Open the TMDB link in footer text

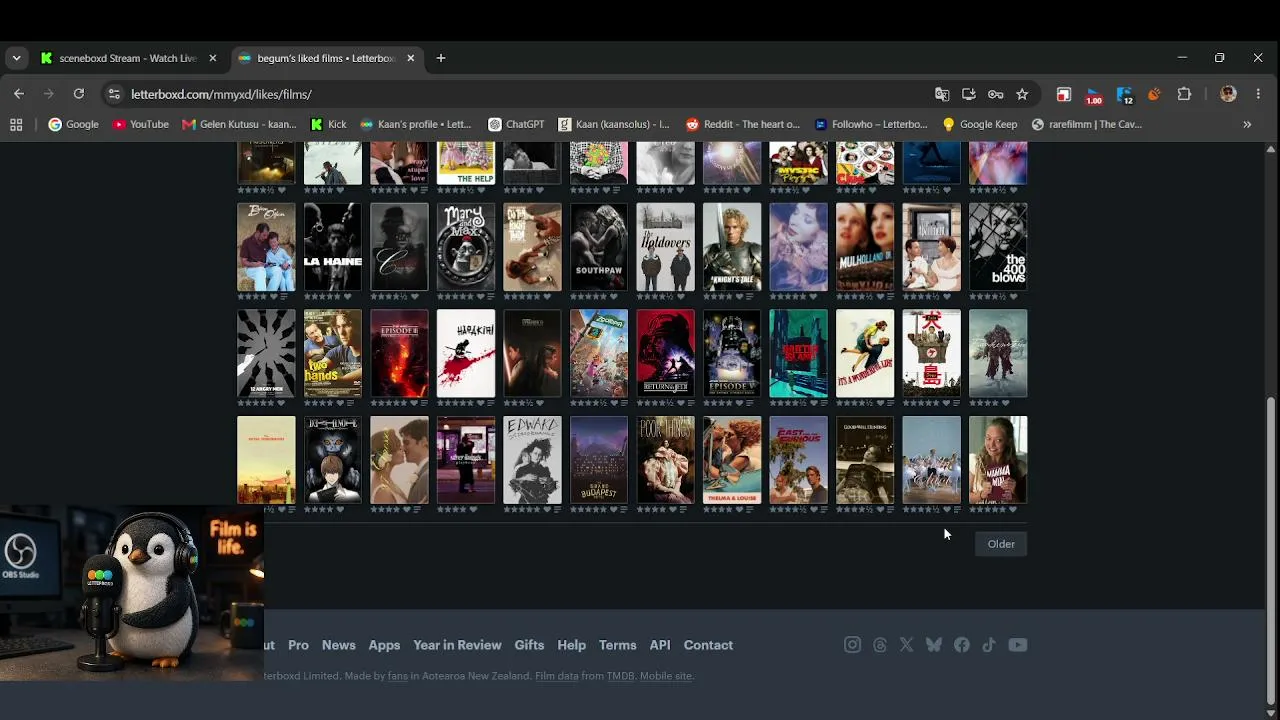point(620,676)
